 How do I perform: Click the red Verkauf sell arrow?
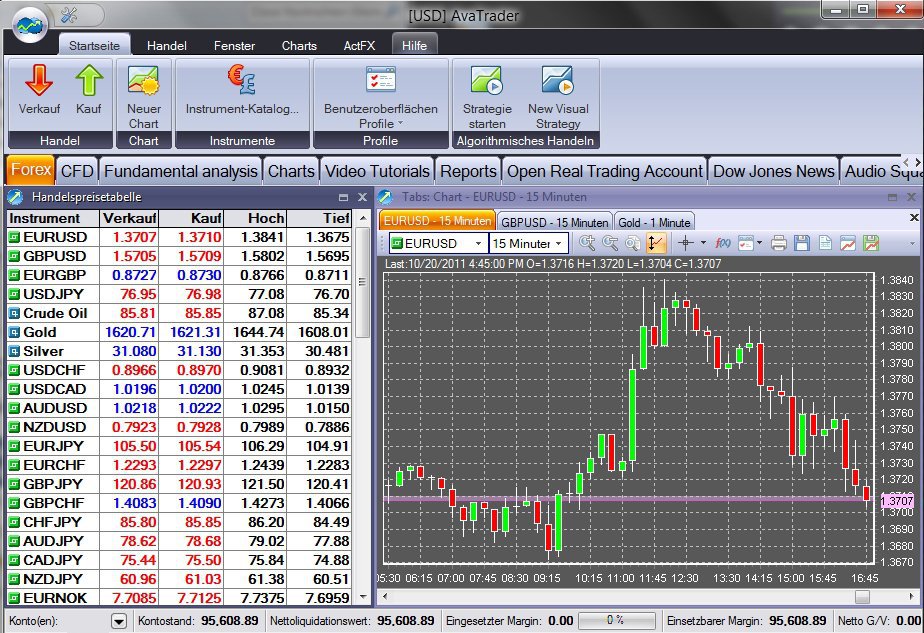pyautogui.click(x=39, y=80)
